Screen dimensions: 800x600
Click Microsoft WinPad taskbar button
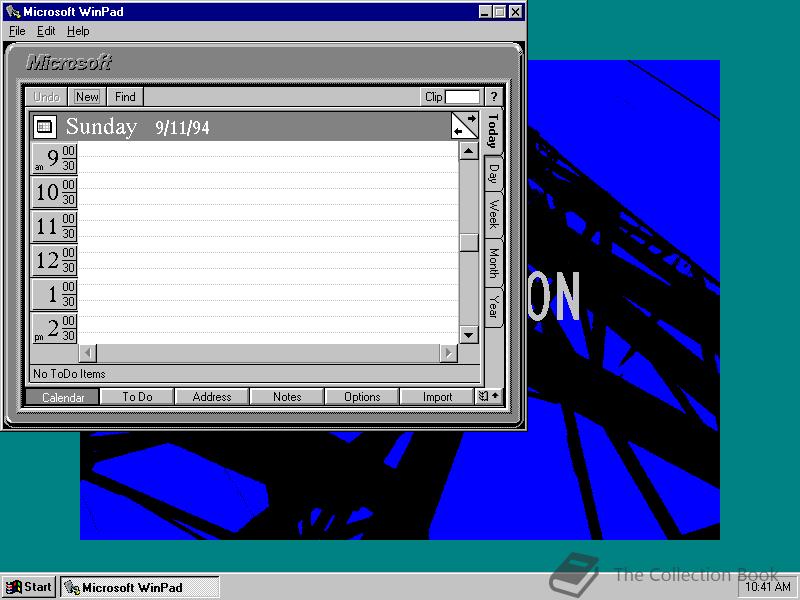(x=140, y=587)
